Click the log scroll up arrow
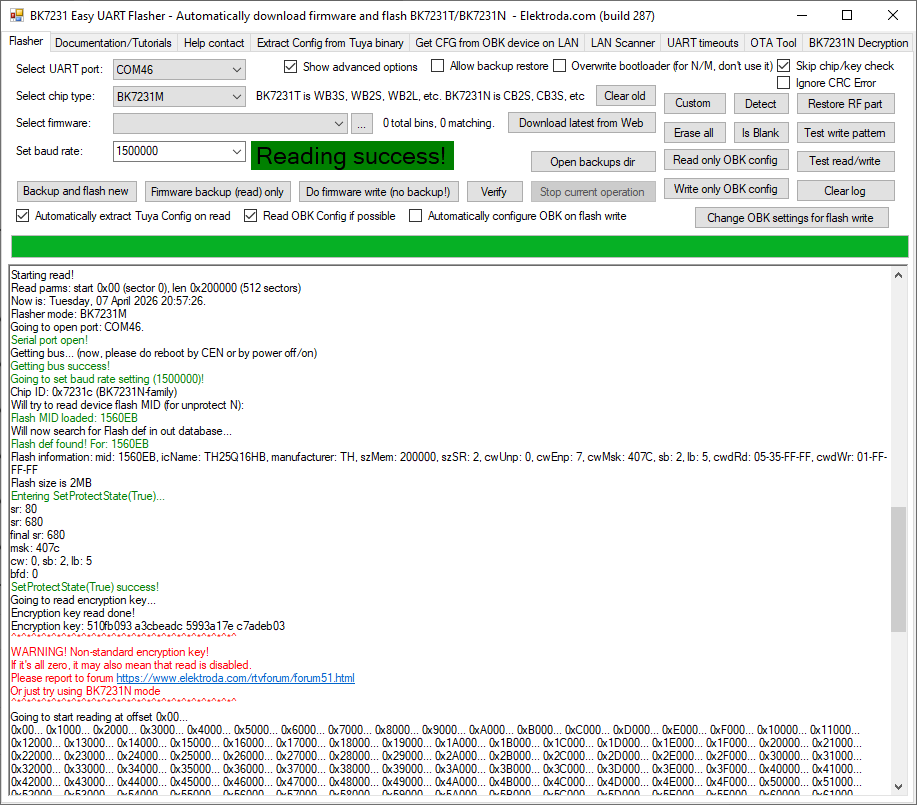Image resolution: width=917 pixels, height=805 pixels. click(898, 275)
